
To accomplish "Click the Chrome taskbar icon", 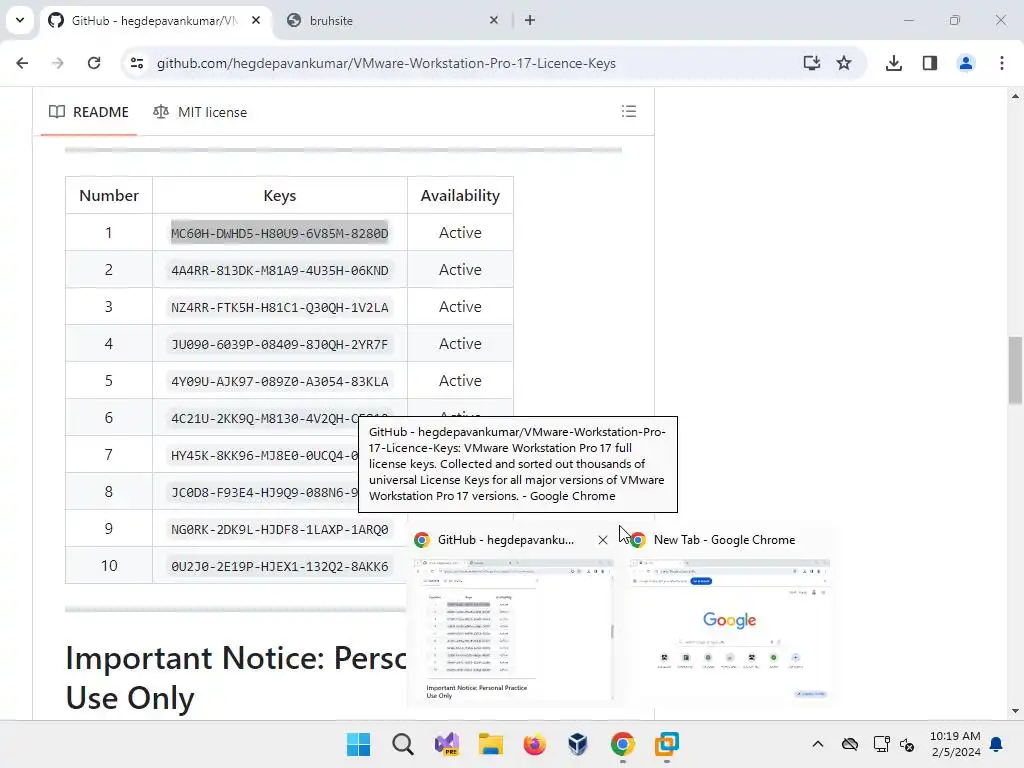I will tap(622, 744).
